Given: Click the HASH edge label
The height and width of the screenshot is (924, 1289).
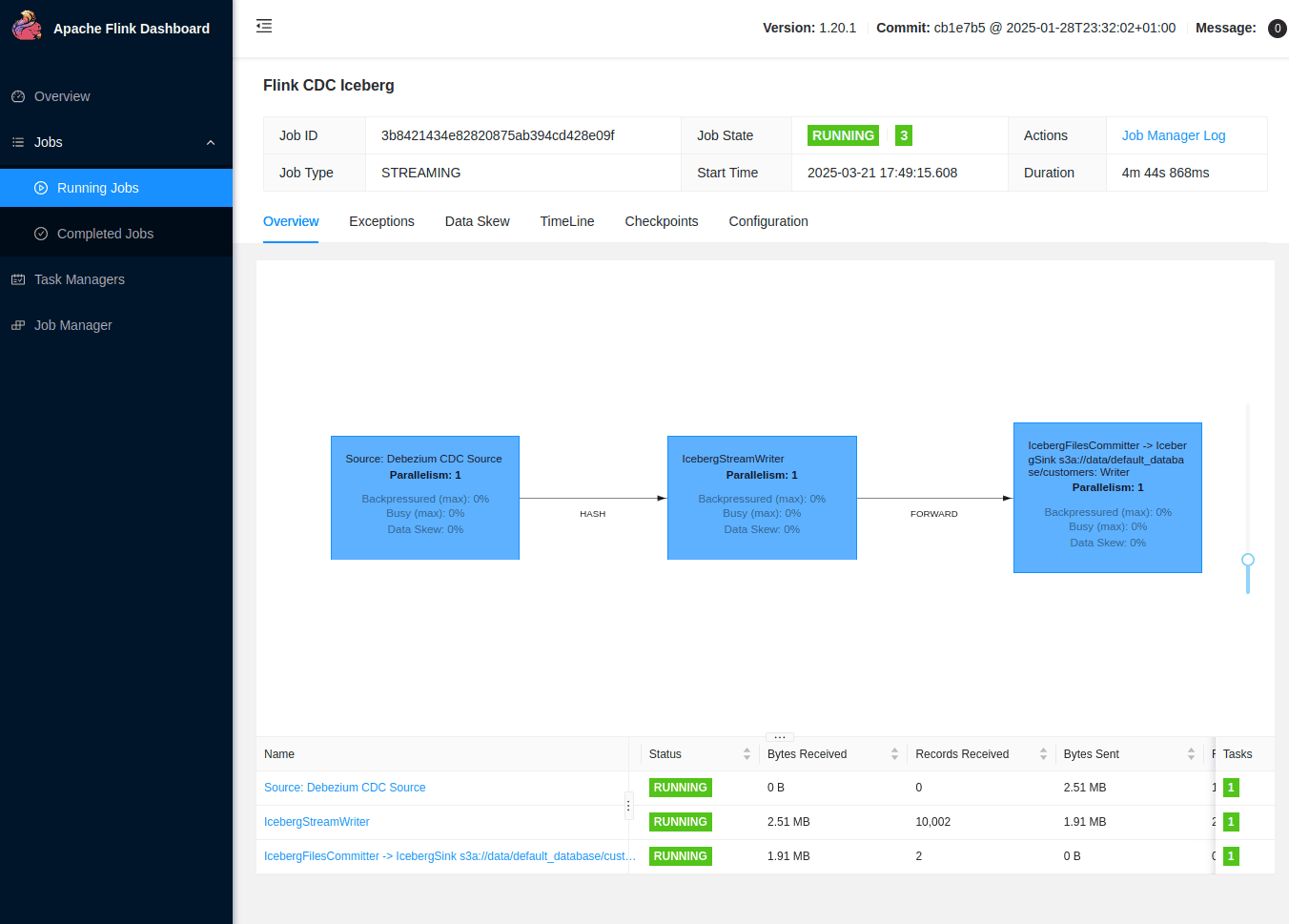Looking at the screenshot, I should pyautogui.click(x=593, y=514).
